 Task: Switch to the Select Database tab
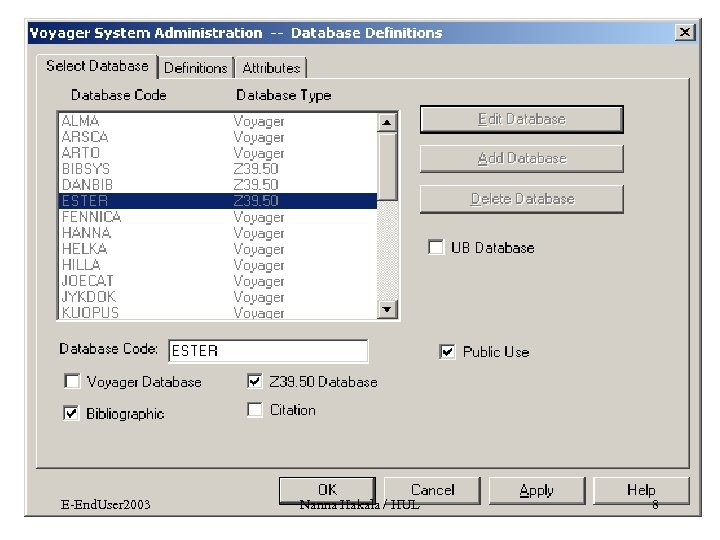[x=97, y=66]
